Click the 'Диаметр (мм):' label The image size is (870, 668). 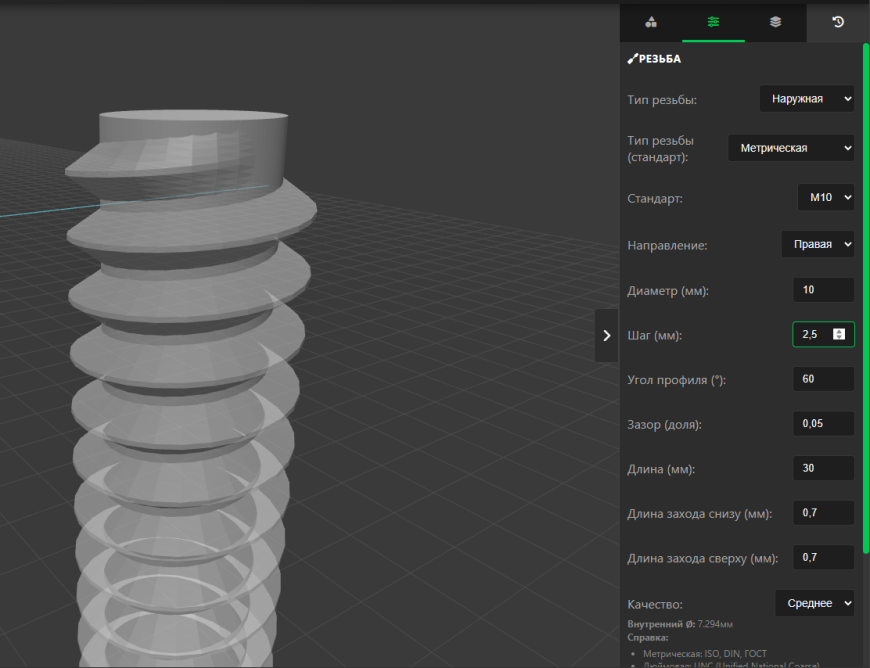point(668,291)
